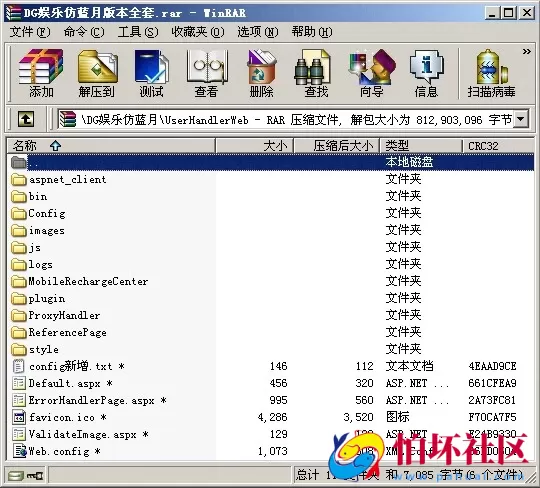The height and width of the screenshot is (488, 540).
Task: Open the 帮助(H) menu
Action: click(312, 32)
